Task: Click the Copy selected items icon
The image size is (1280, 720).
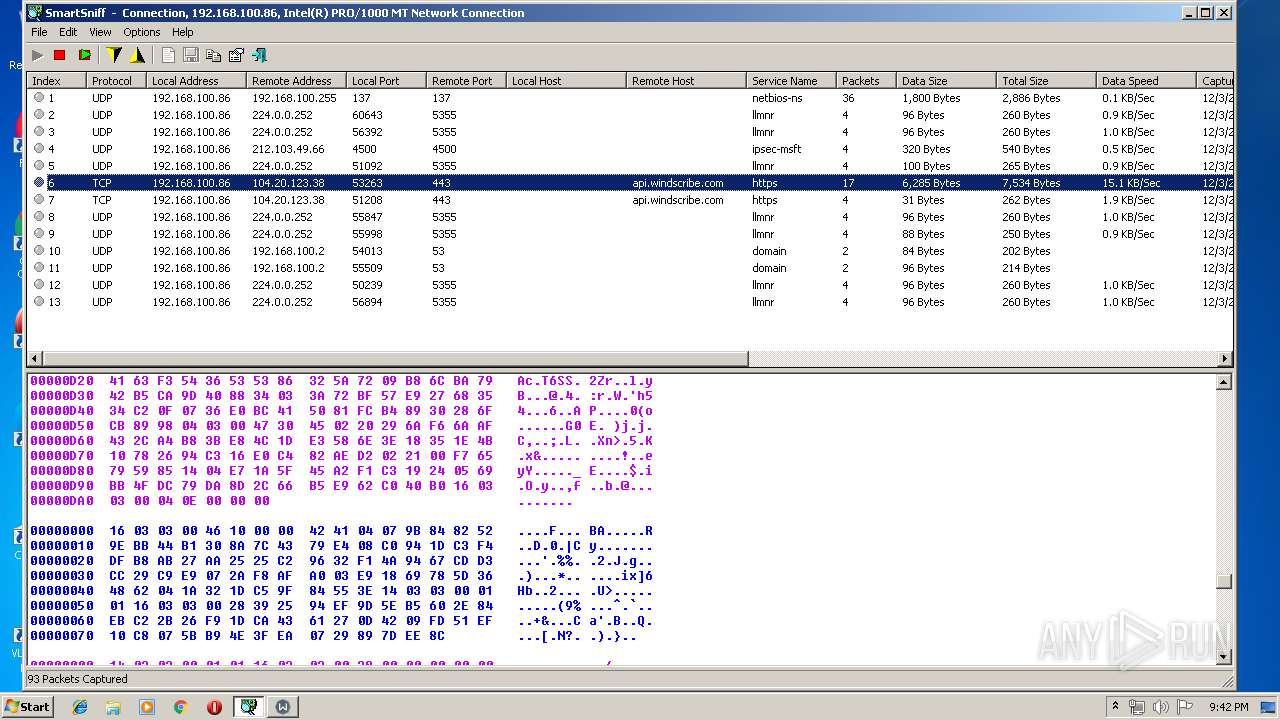Action: (213, 55)
